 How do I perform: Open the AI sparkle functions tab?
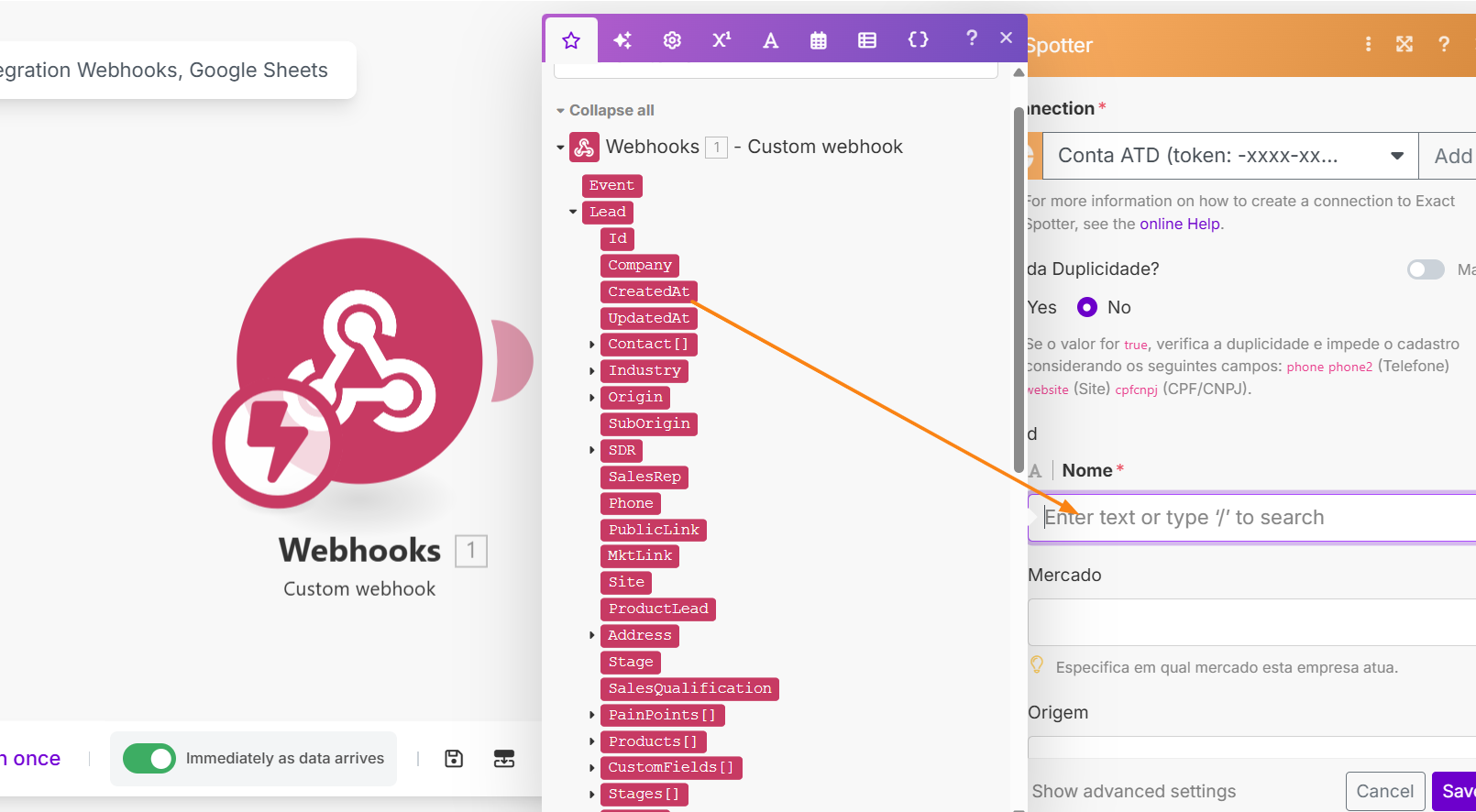[x=622, y=40]
